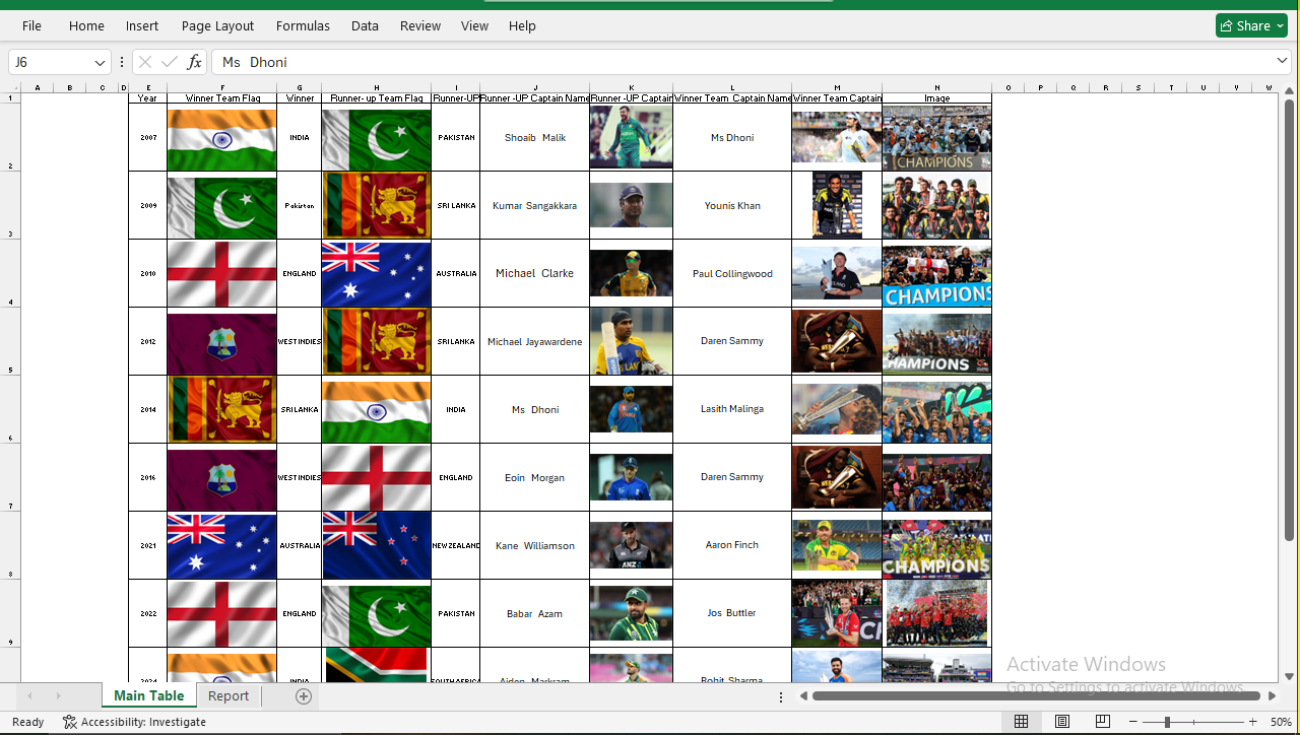Open the Name Box dropdown

pyautogui.click(x=99, y=63)
